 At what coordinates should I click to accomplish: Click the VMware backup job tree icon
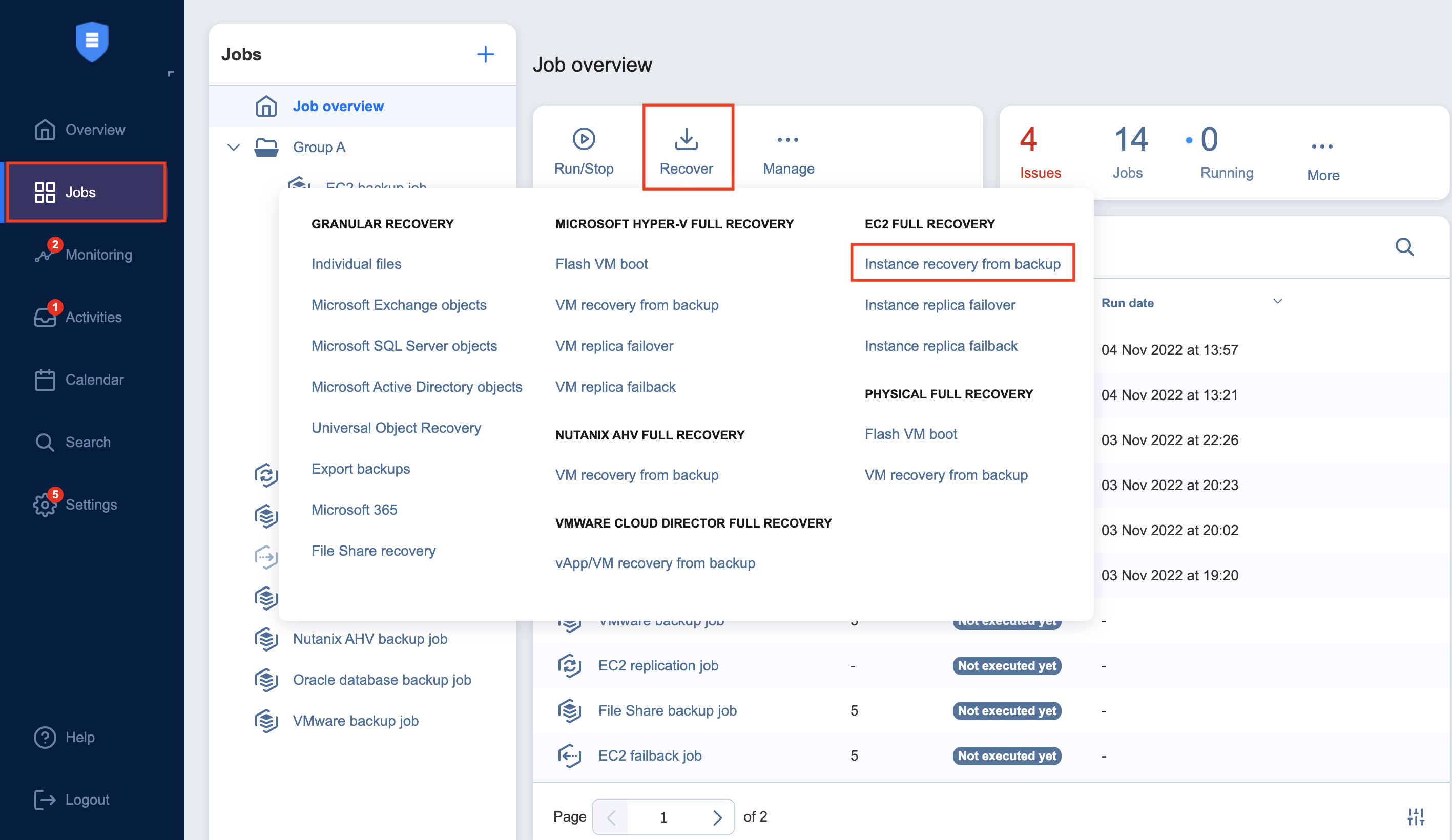266,720
